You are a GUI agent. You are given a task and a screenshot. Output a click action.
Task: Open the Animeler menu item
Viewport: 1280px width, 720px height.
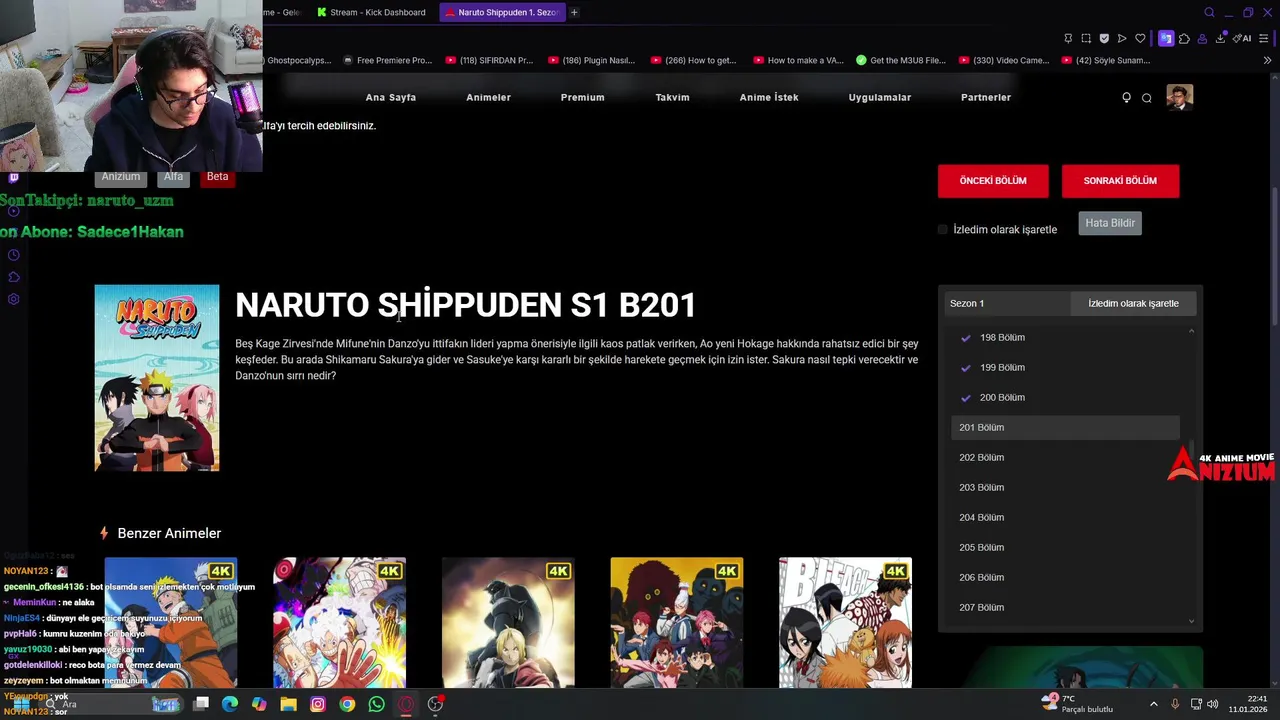coord(489,97)
